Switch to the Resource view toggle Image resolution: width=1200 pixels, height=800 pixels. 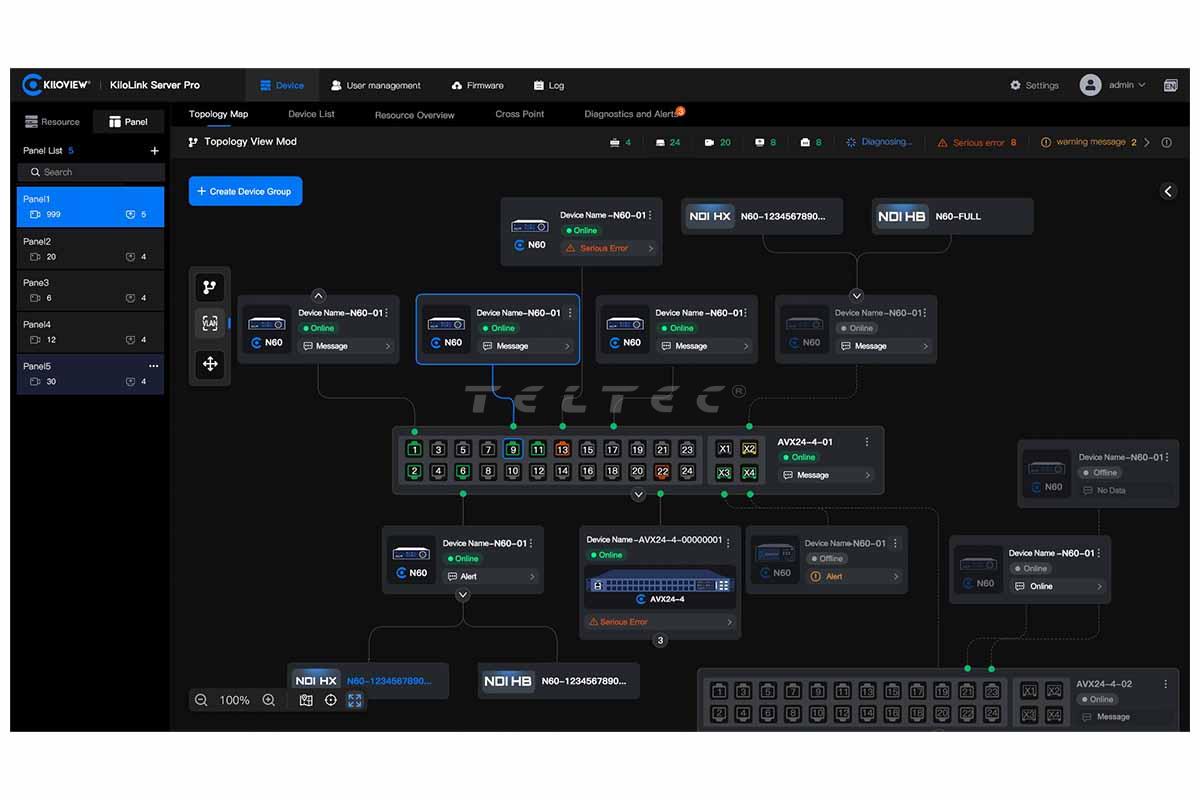tap(53, 122)
